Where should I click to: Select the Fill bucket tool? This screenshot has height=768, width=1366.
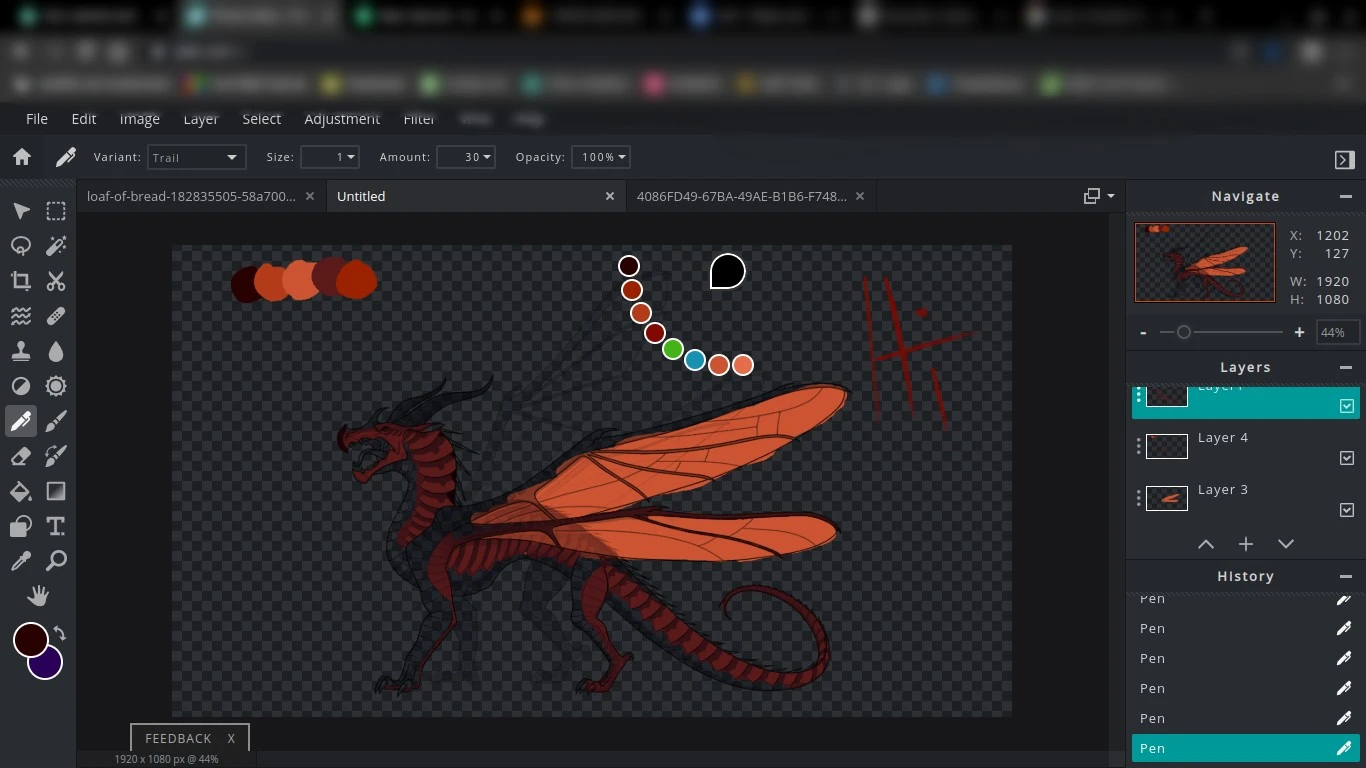[21, 491]
